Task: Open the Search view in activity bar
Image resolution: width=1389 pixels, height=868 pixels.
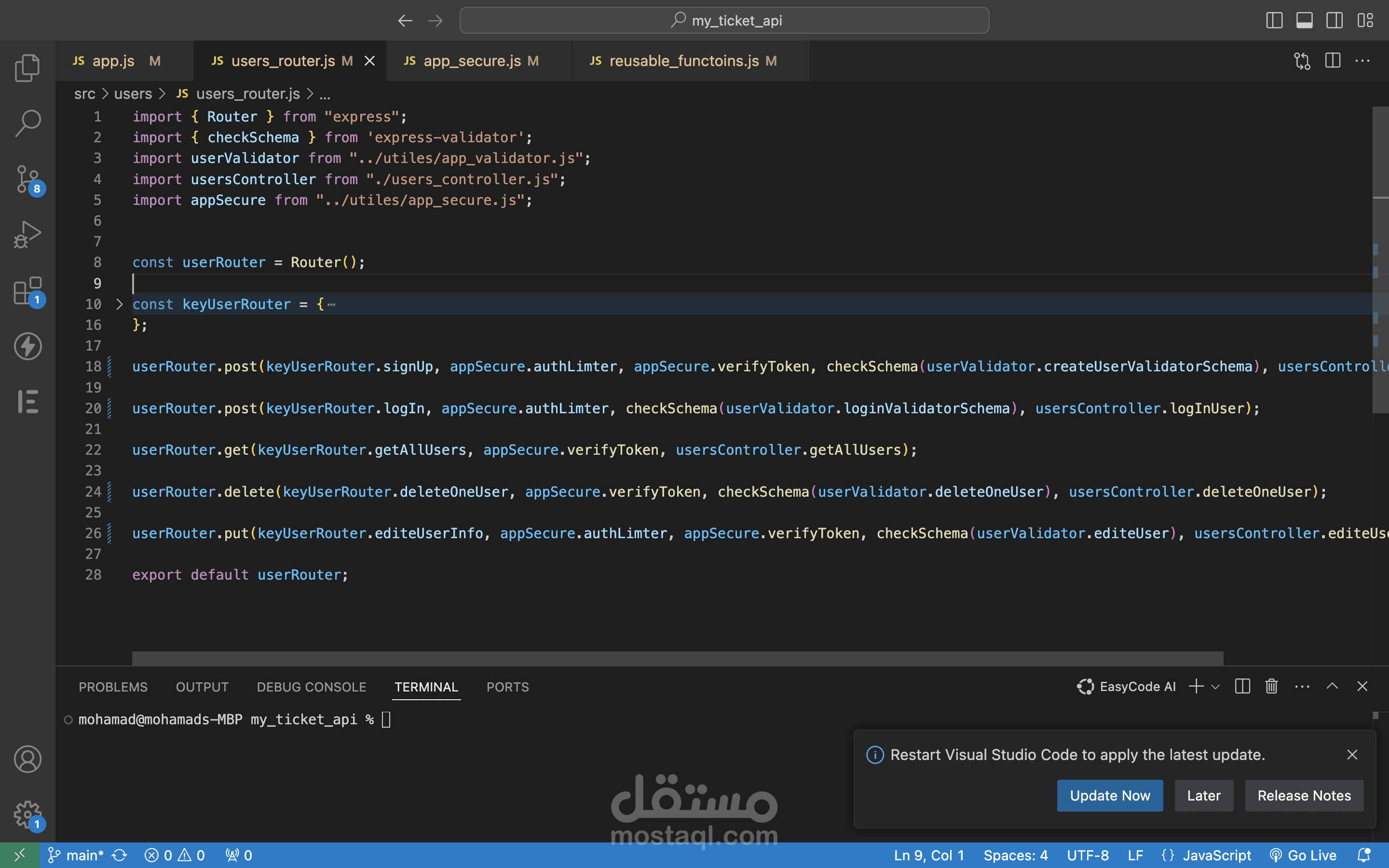Action: point(27,123)
